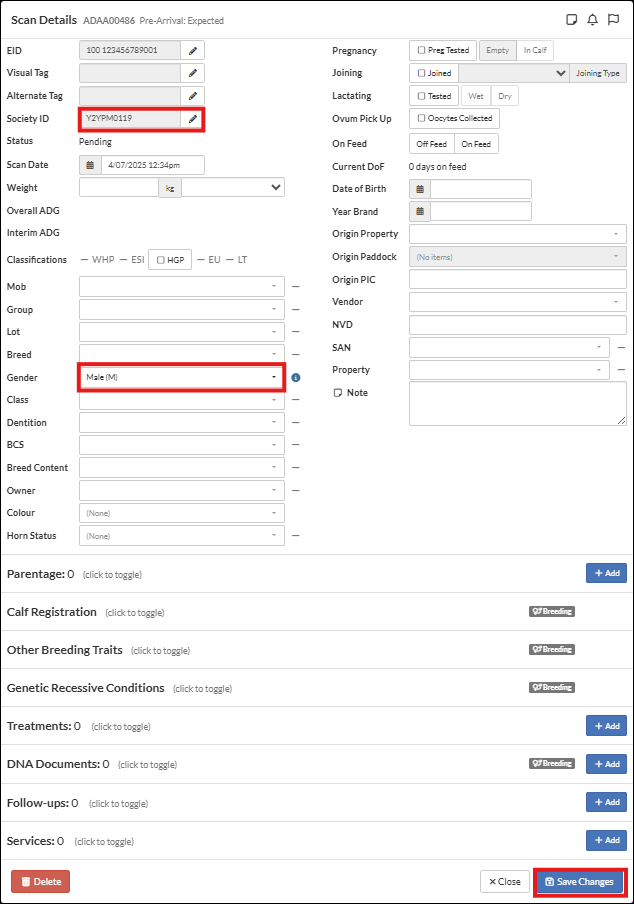This screenshot has width=634, height=904.
Task: Click the bell notification icon
Action: (593, 19)
